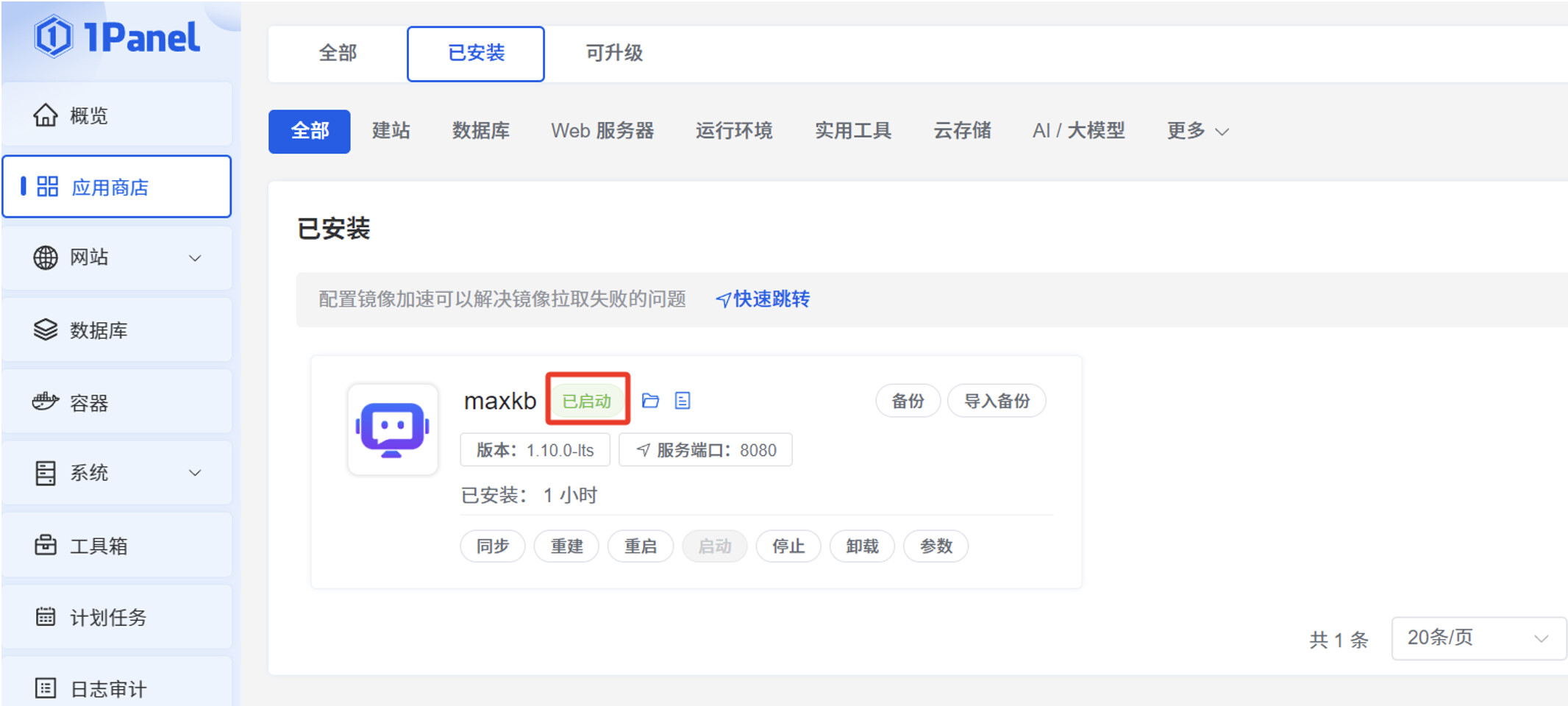Open the maxkb app folder icon

[650, 401]
